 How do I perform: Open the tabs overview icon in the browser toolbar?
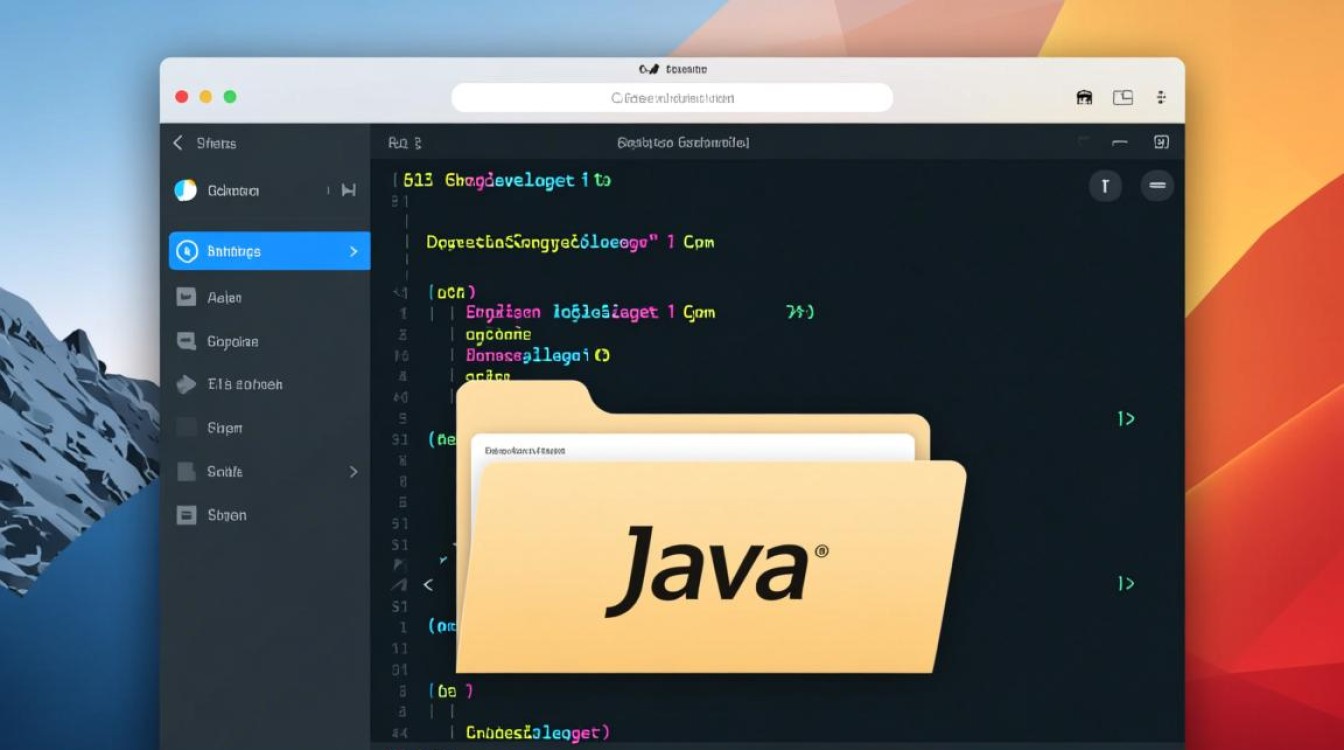[1122, 96]
